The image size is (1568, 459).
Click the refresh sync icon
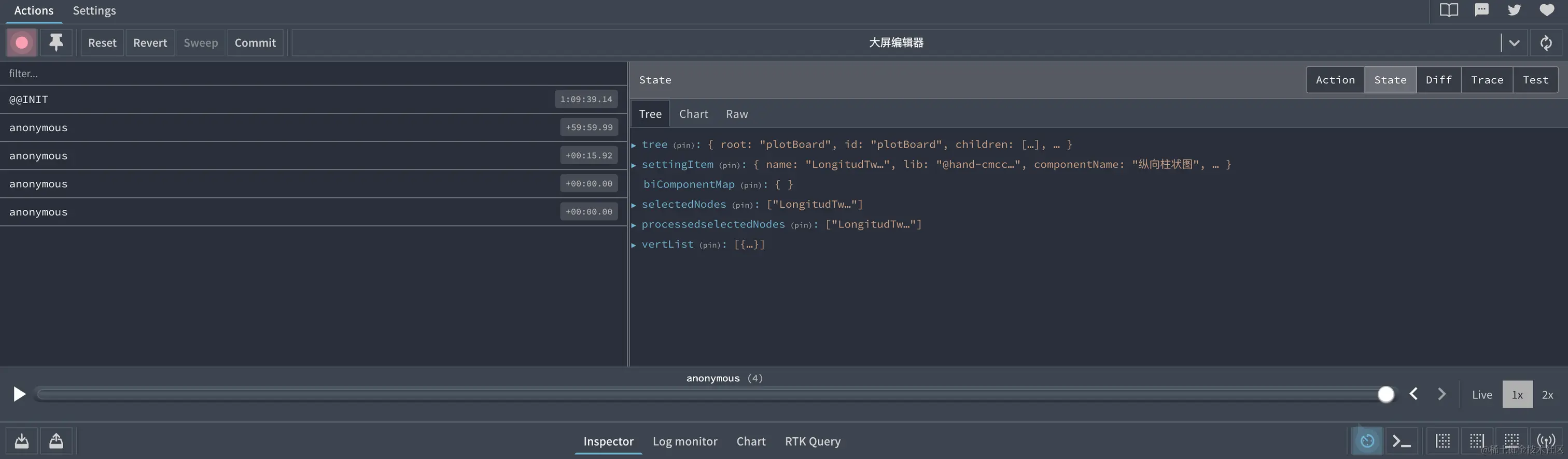pyautogui.click(x=1546, y=42)
